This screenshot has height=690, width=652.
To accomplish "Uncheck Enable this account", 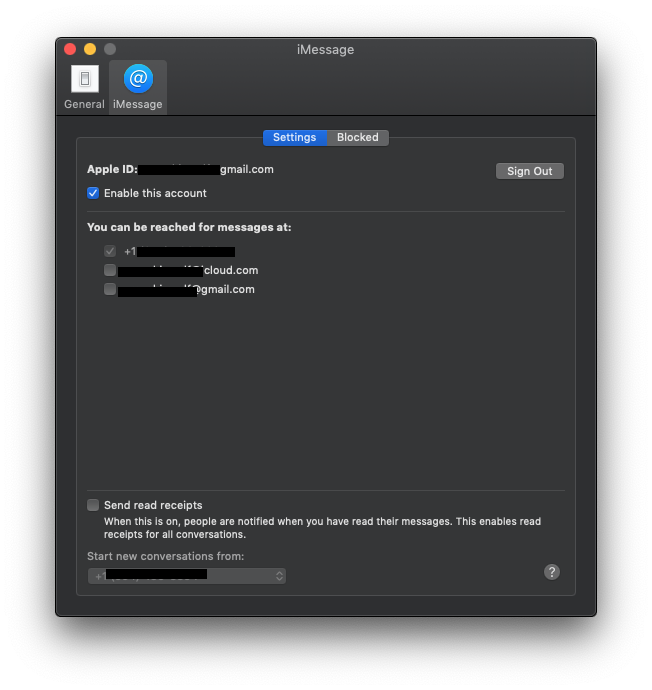I will 93,193.
